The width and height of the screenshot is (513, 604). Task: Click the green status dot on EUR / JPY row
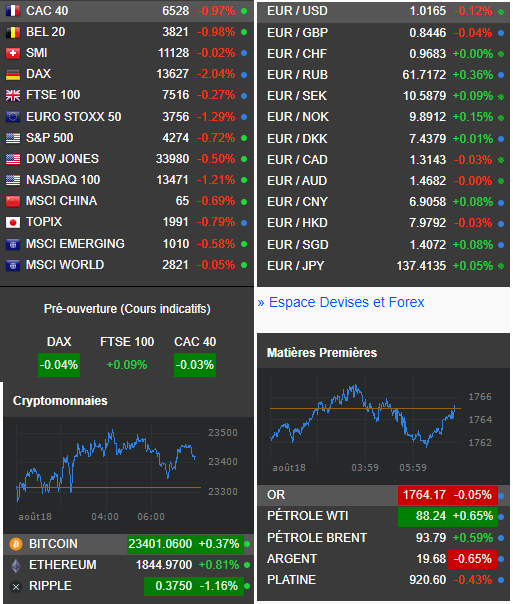[x=501, y=266]
